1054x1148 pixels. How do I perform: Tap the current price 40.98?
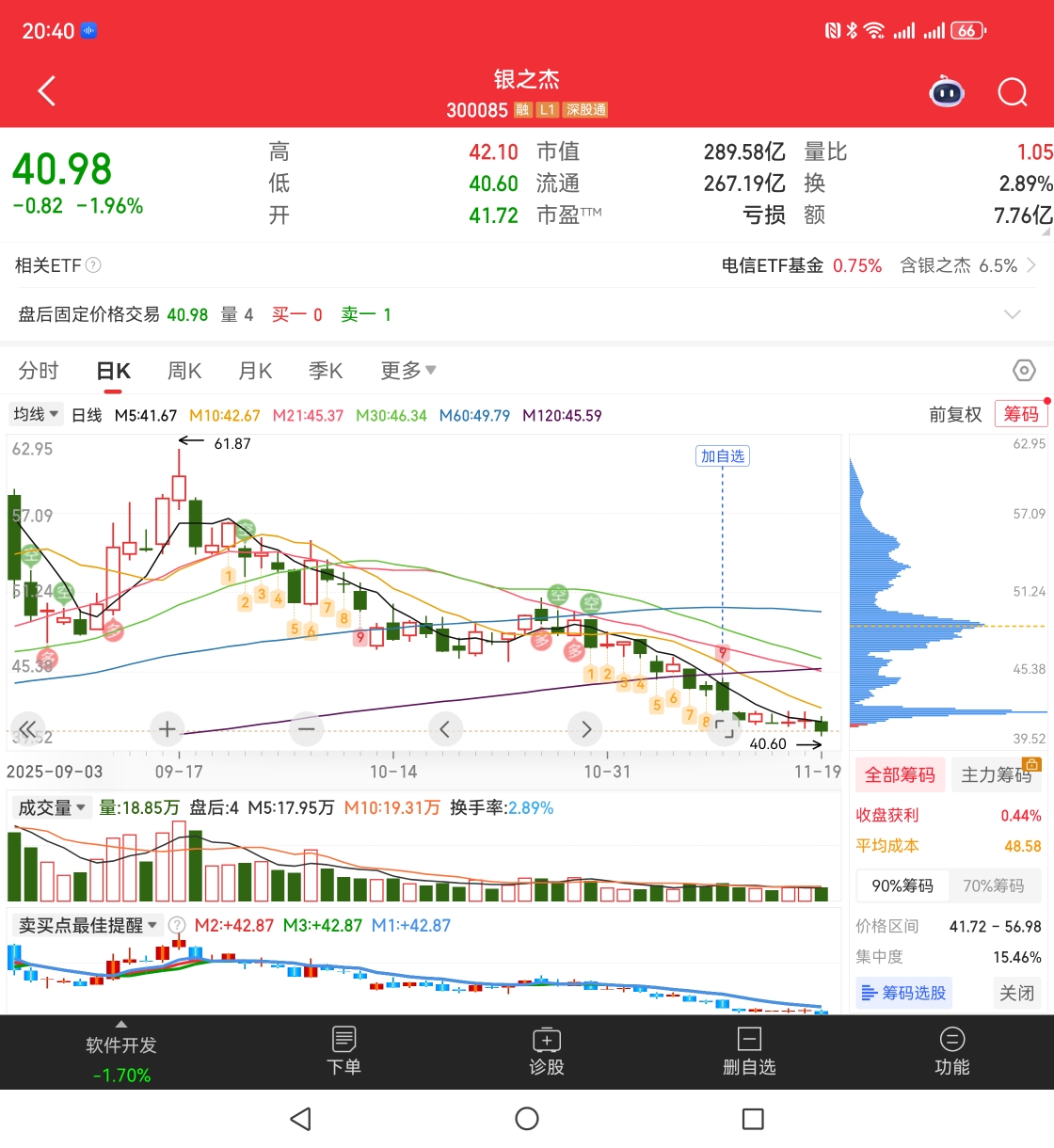click(x=62, y=169)
